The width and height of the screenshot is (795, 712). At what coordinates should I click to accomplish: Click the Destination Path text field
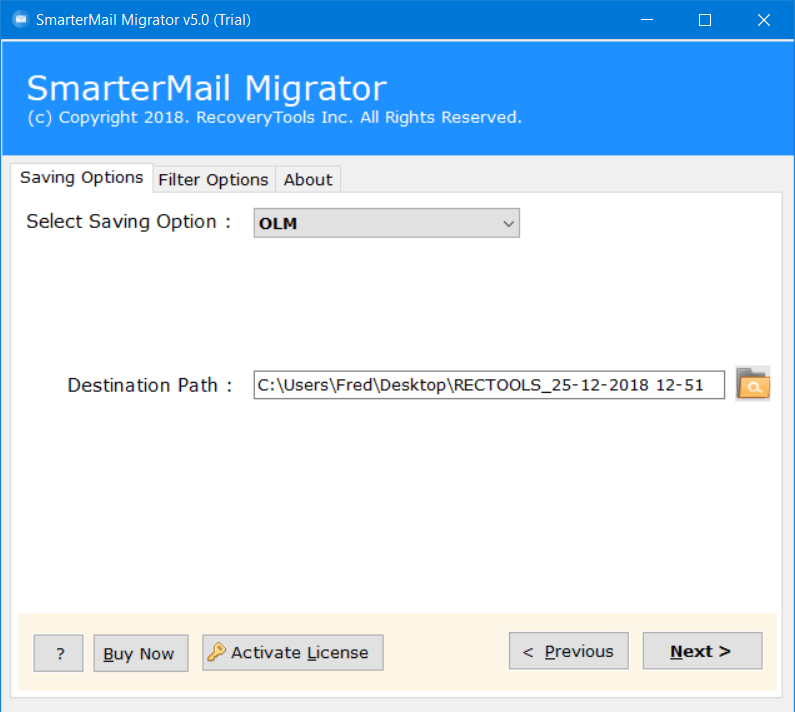(489, 385)
